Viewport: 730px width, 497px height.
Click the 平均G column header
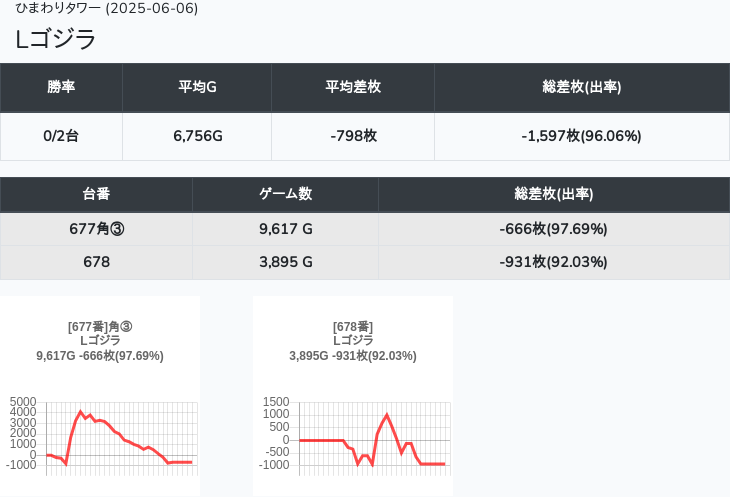click(x=197, y=87)
